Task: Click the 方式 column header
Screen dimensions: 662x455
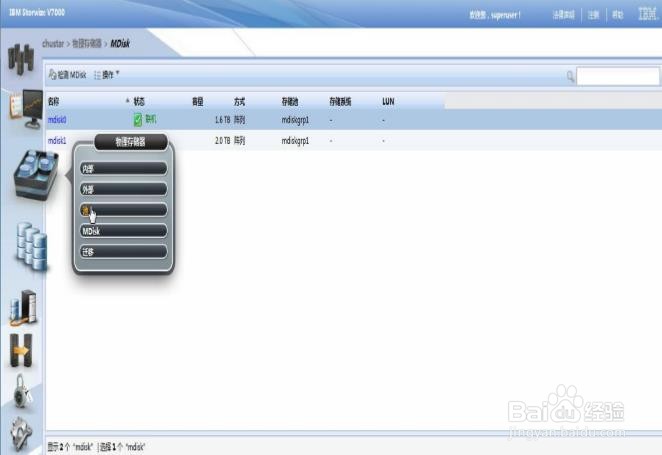Action: coord(239,101)
